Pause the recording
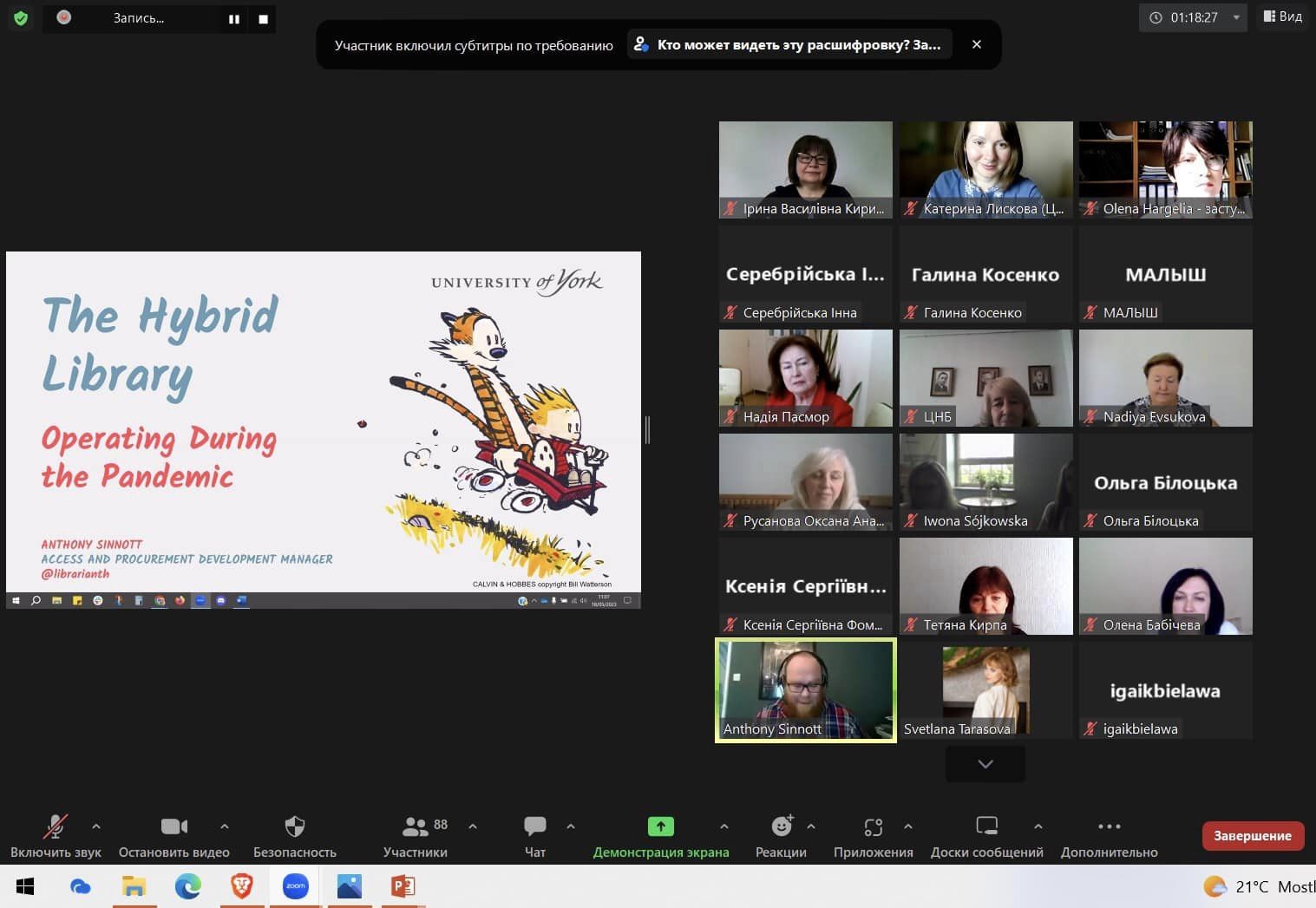The height and width of the screenshot is (908, 1316). click(234, 19)
